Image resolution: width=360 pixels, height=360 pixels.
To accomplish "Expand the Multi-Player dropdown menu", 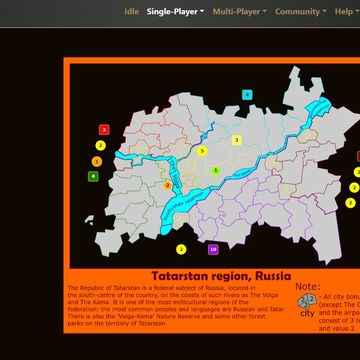I will (x=240, y=12).
